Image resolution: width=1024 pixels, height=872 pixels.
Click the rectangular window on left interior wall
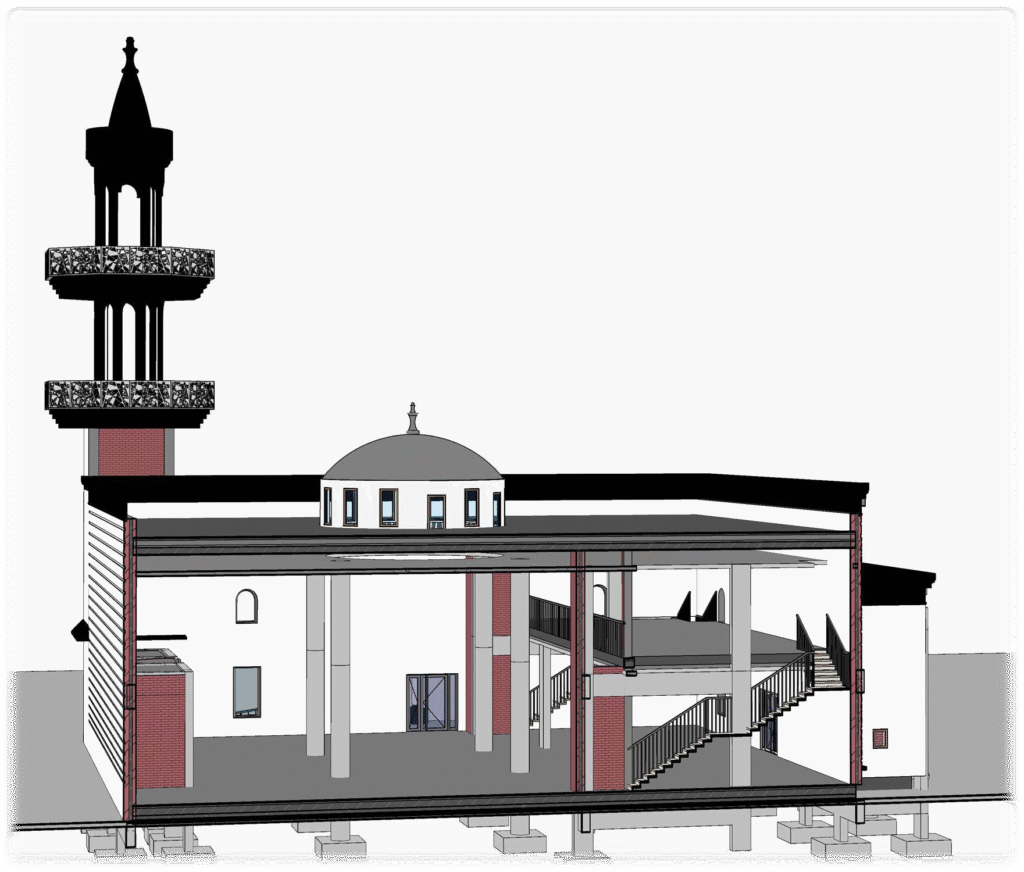(x=246, y=691)
